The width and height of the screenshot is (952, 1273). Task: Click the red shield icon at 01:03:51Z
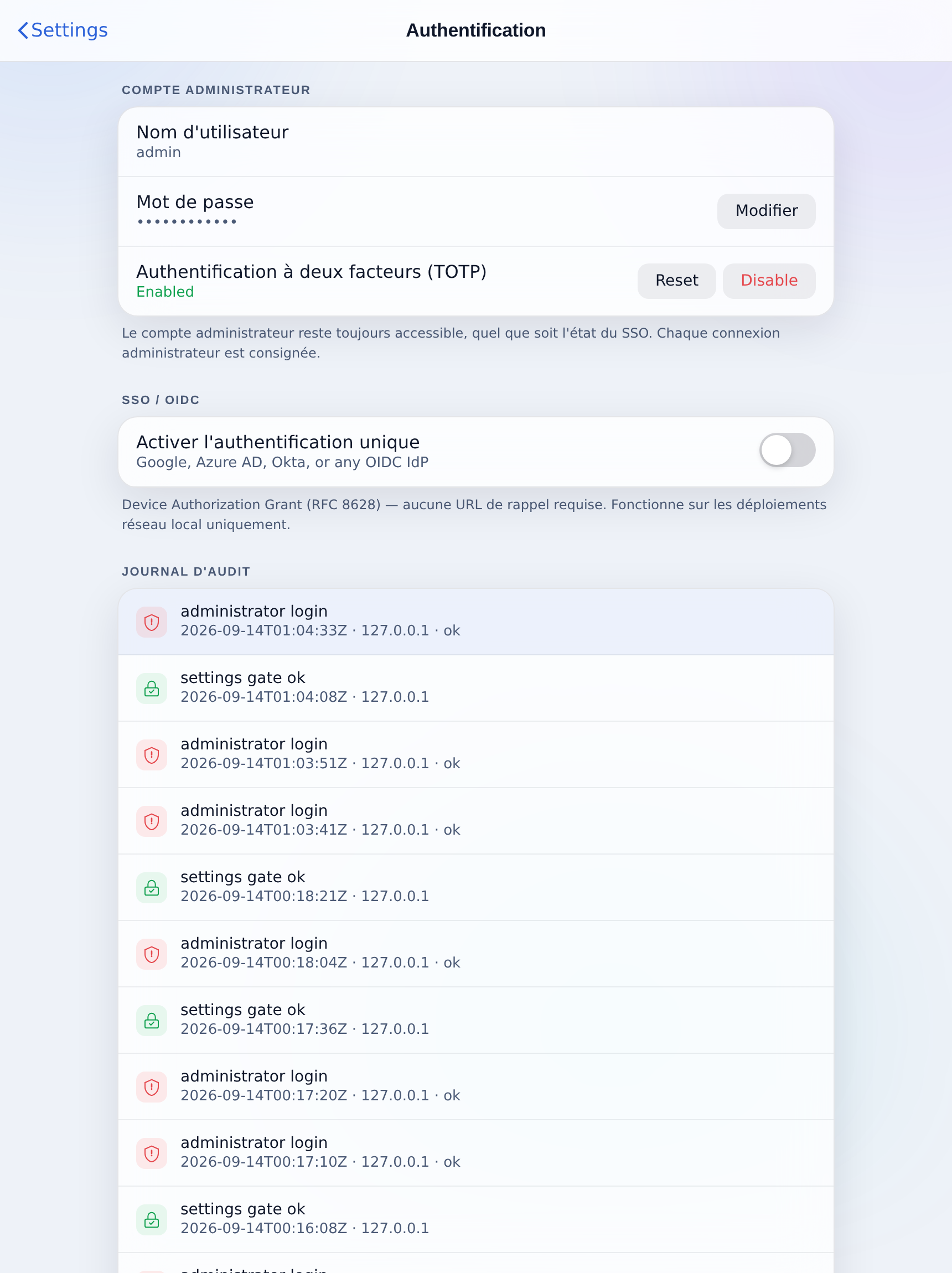coord(151,754)
